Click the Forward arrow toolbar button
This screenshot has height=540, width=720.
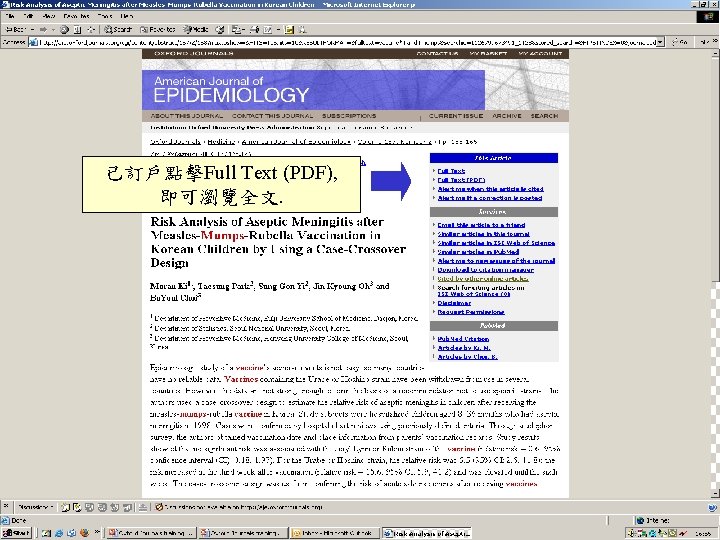tap(44, 29)
